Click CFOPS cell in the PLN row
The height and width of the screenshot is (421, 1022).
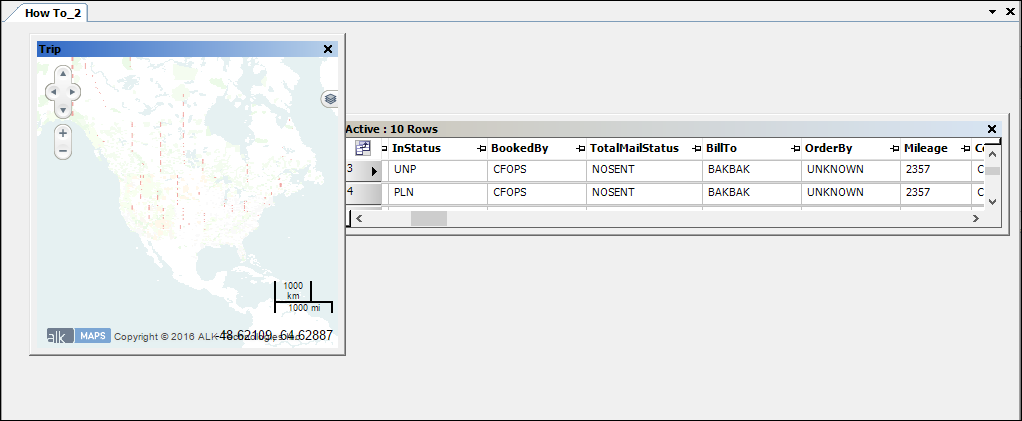click(536, 193)
